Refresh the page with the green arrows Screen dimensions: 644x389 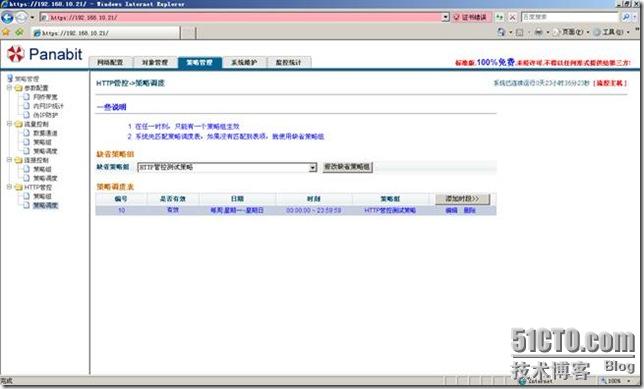(499, 17)
